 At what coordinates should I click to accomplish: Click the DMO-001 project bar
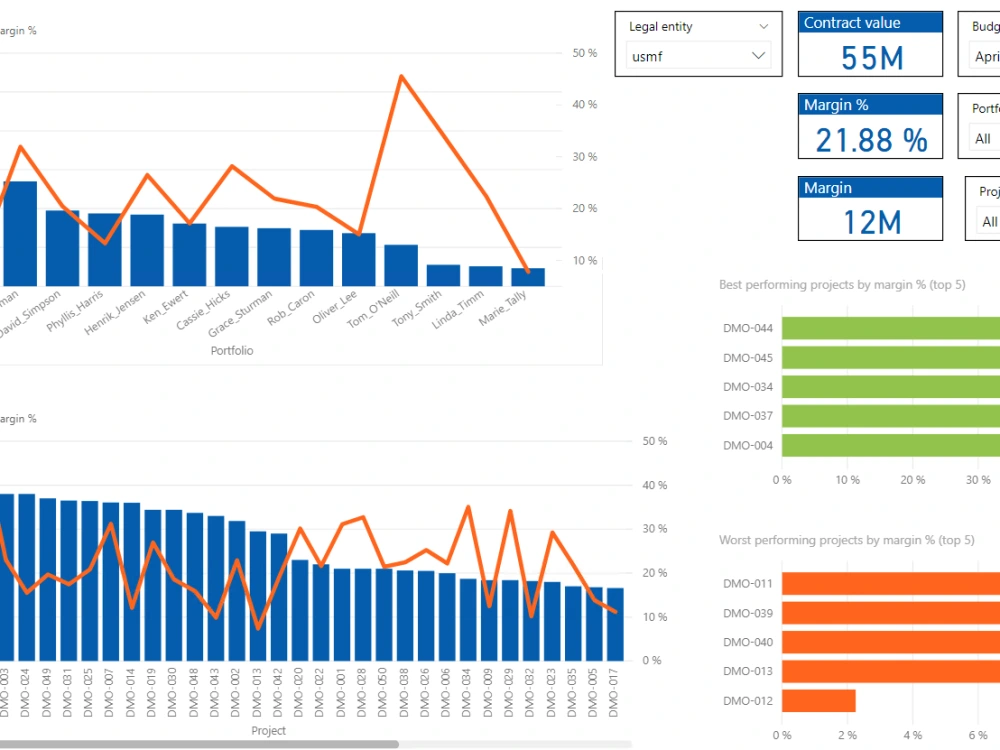click(x=342, y=615)
